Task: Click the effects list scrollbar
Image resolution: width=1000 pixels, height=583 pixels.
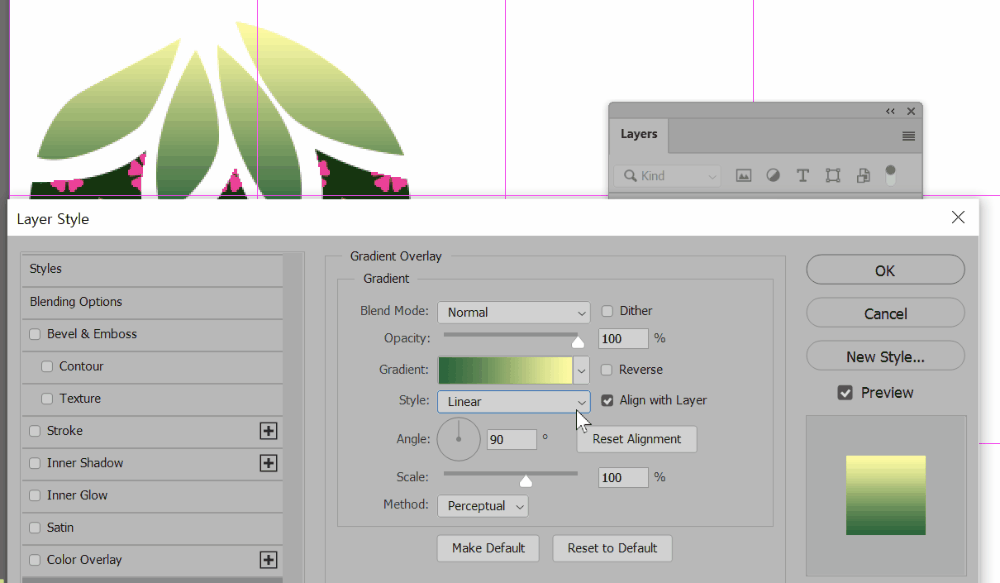Action: [293, 418]
